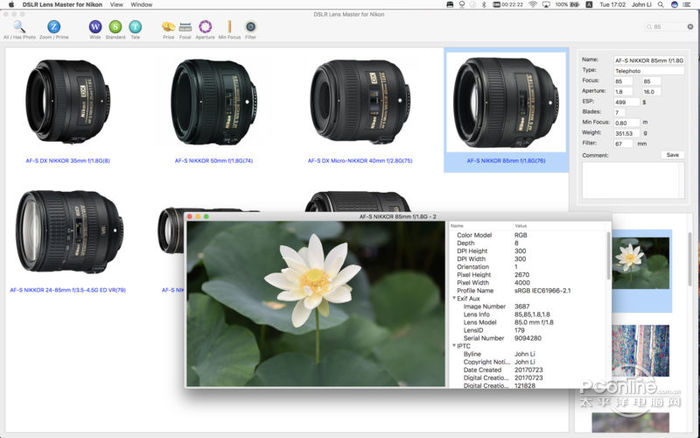
Task: Open the Bluetooth status menu
Action: [x=484, y=4]
